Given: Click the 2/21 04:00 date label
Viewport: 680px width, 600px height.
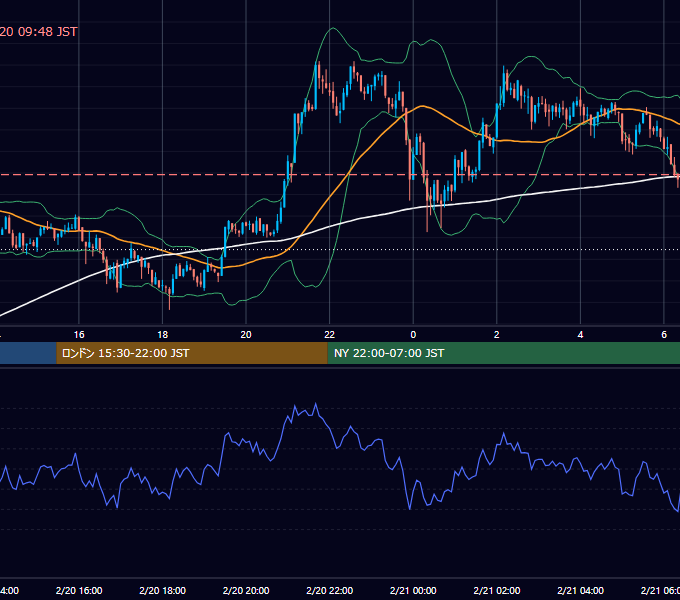Looking at the screenshot, I should tap(580, 590).
